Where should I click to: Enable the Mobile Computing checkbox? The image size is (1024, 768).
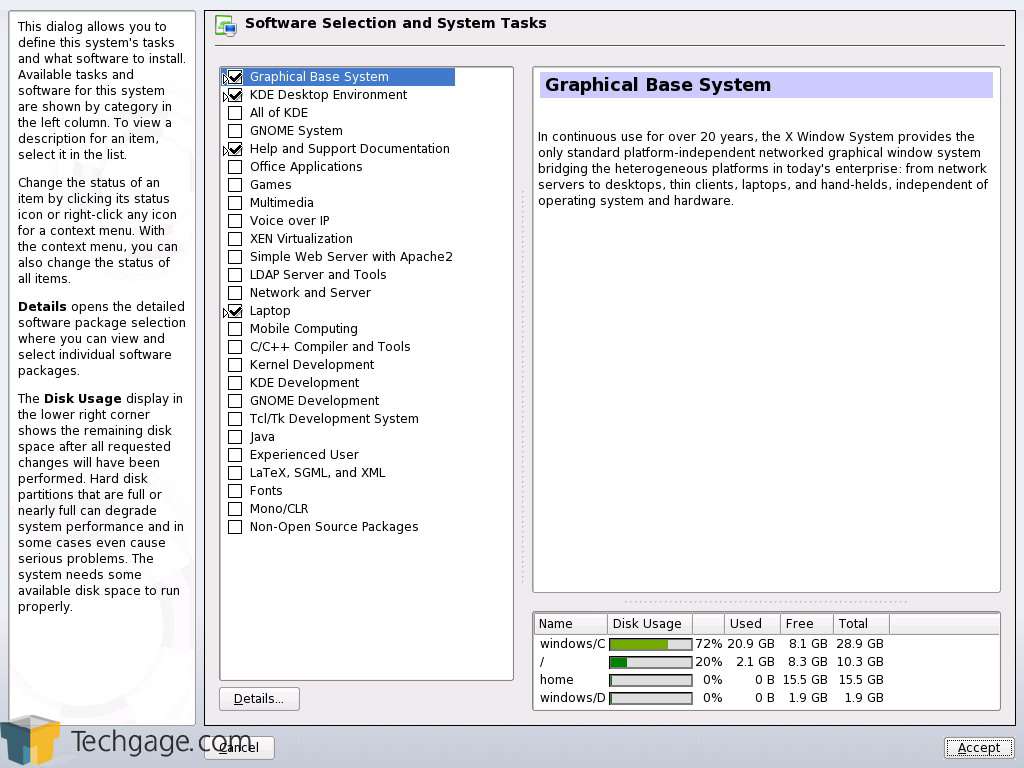(234, 329)
